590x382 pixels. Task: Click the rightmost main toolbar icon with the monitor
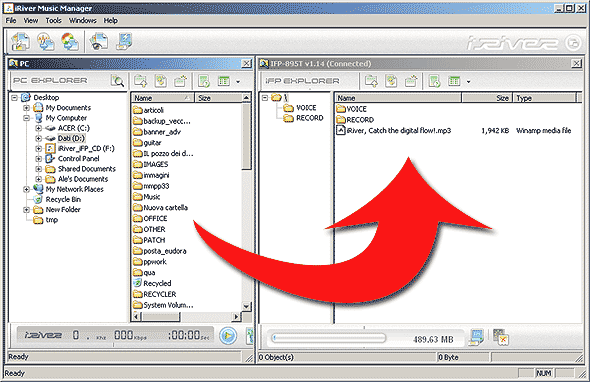[x=124, y=41]
